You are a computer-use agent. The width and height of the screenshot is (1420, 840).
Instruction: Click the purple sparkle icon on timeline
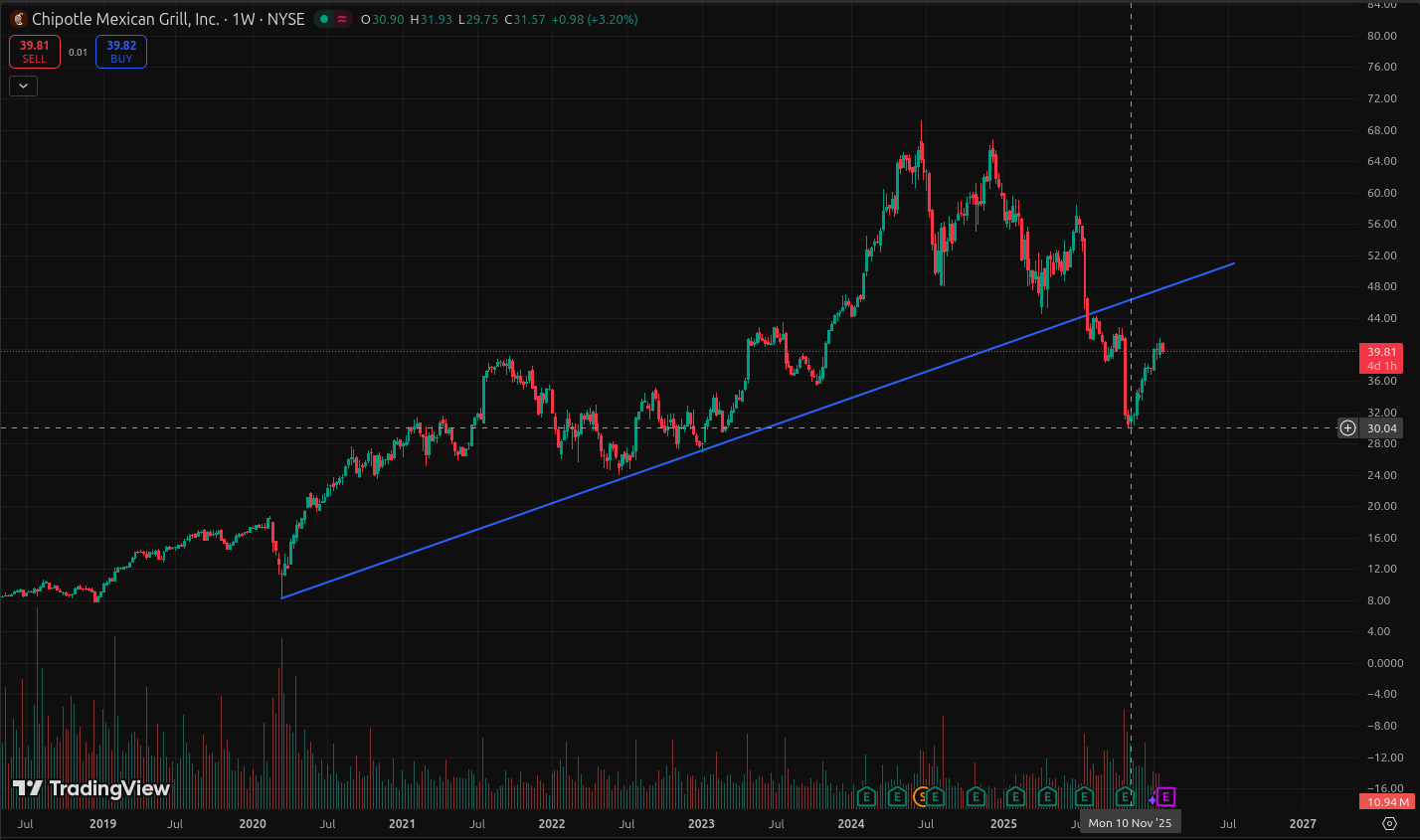[x=1152, y=799]
